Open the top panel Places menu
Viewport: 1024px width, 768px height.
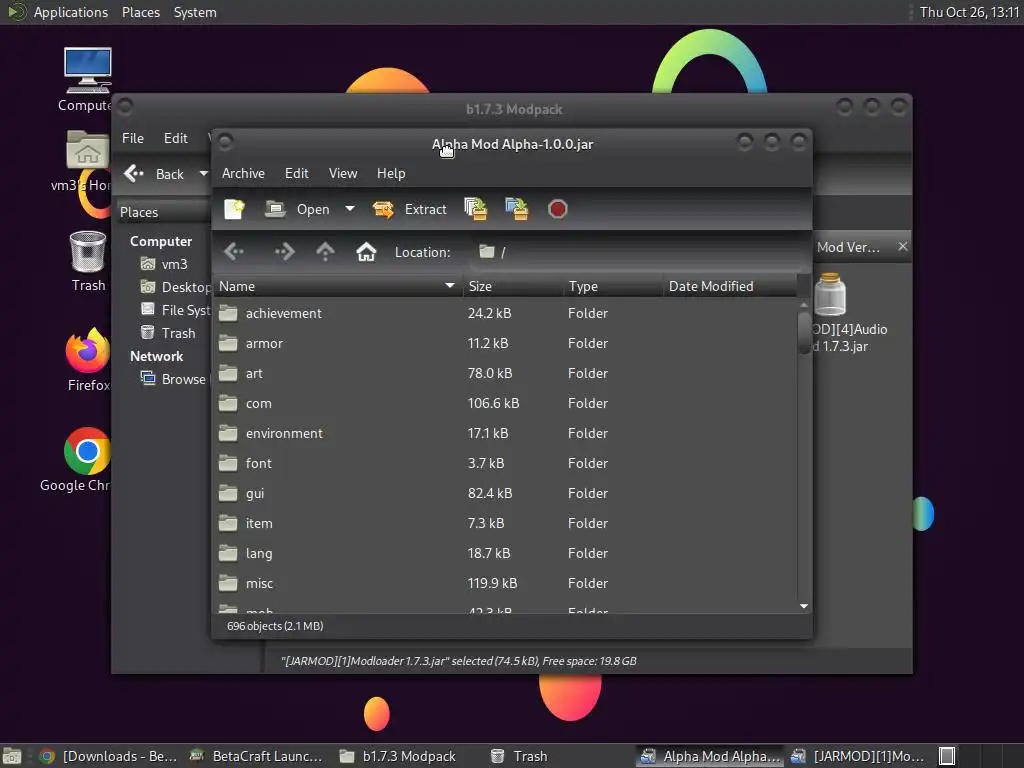[140, 12]
